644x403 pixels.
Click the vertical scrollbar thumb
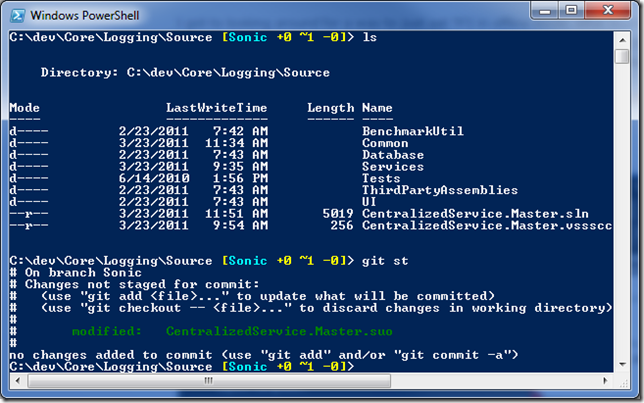(x=622, y=57)
